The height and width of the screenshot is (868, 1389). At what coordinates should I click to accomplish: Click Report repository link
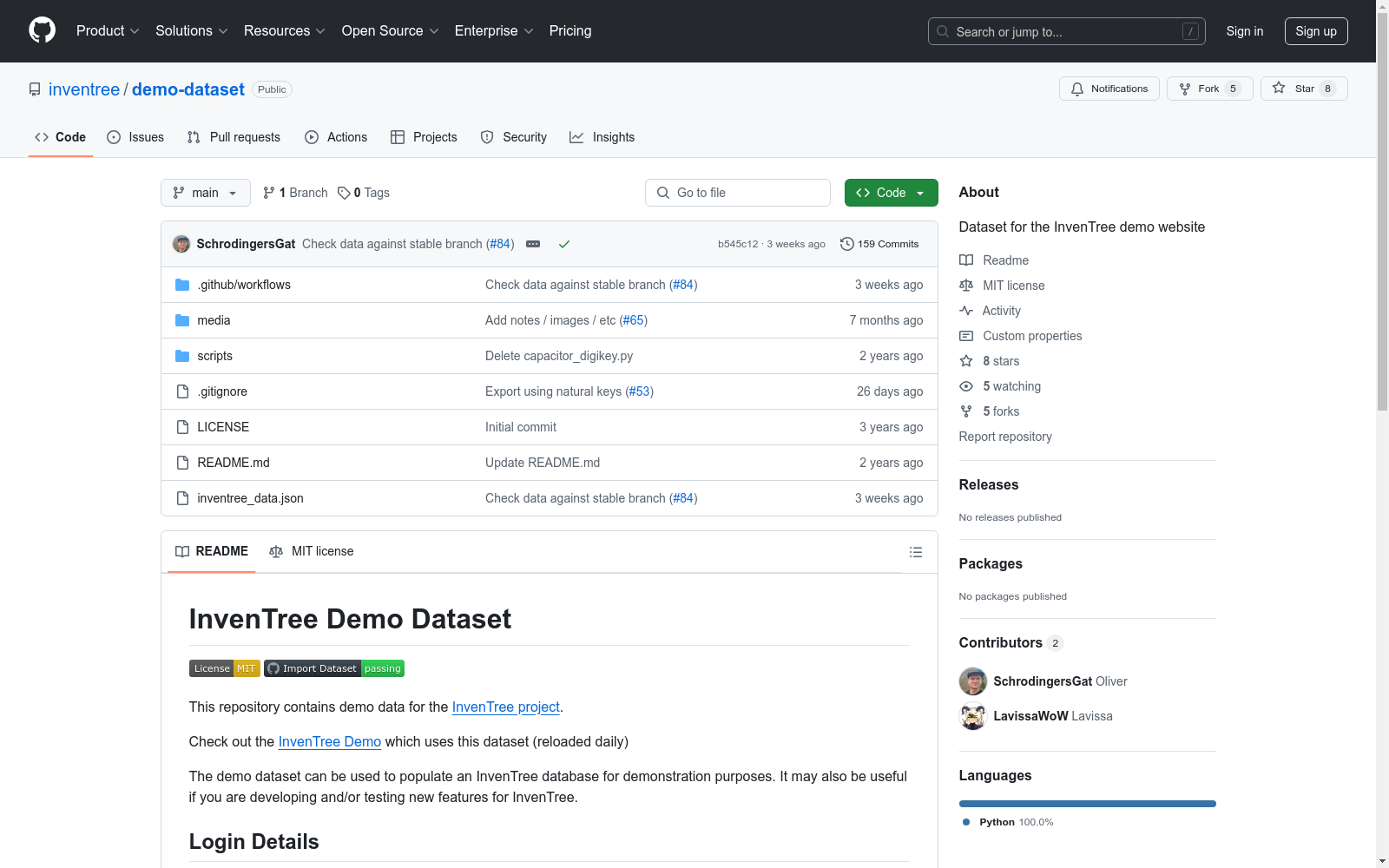1005,437
